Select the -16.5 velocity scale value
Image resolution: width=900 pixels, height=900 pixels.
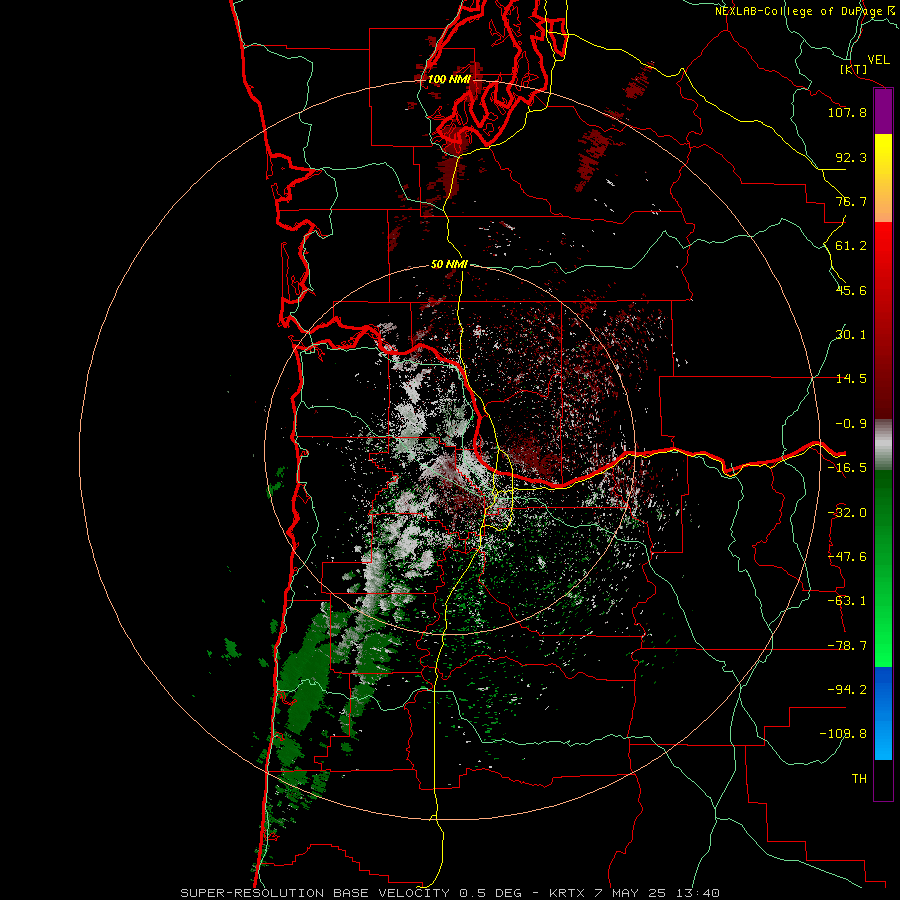click(847, 468)
